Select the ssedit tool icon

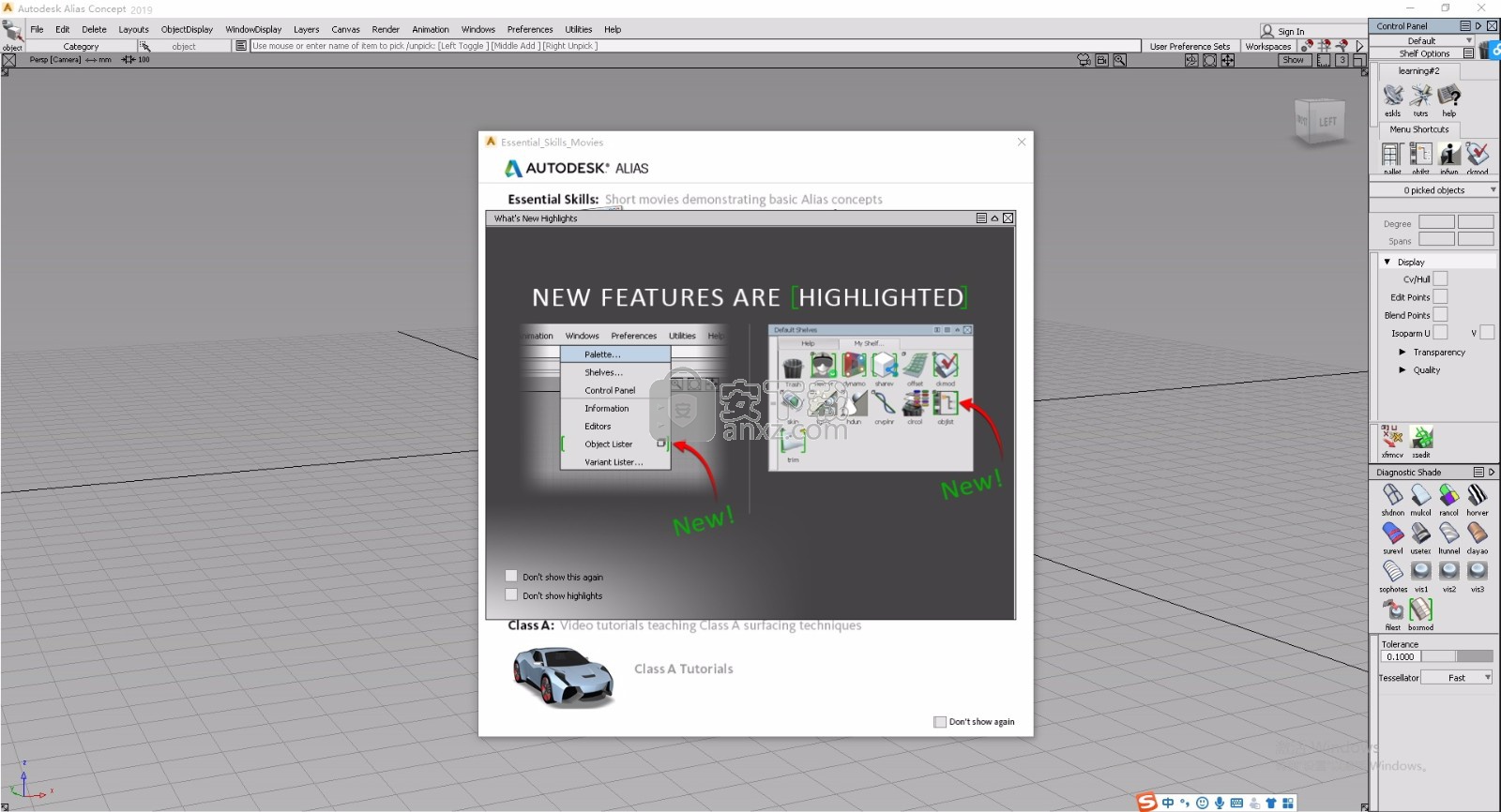click(1422, 437)
